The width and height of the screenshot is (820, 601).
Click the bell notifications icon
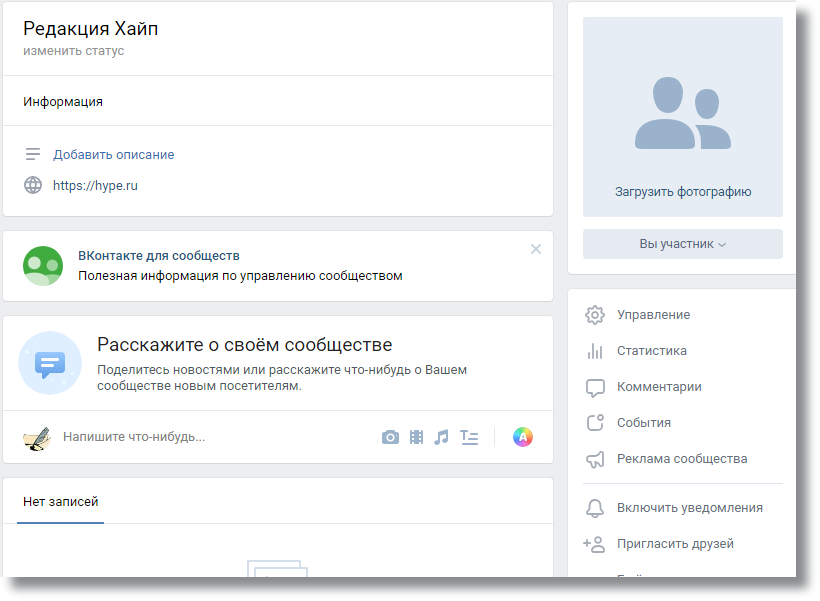[x=595, y=508]
